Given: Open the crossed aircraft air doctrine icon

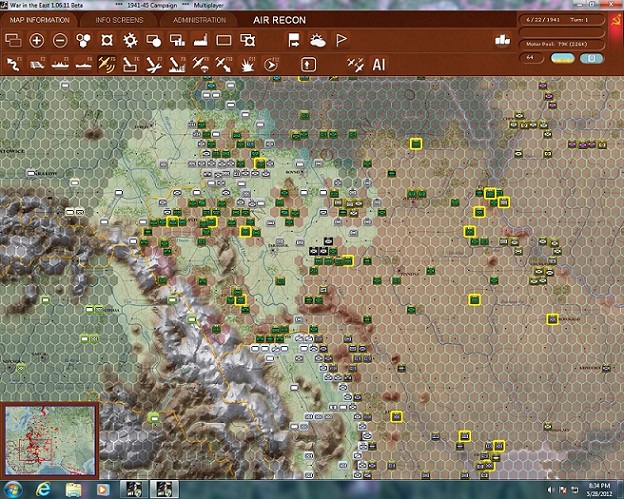Looking at the screenshot, I should 355,64.
